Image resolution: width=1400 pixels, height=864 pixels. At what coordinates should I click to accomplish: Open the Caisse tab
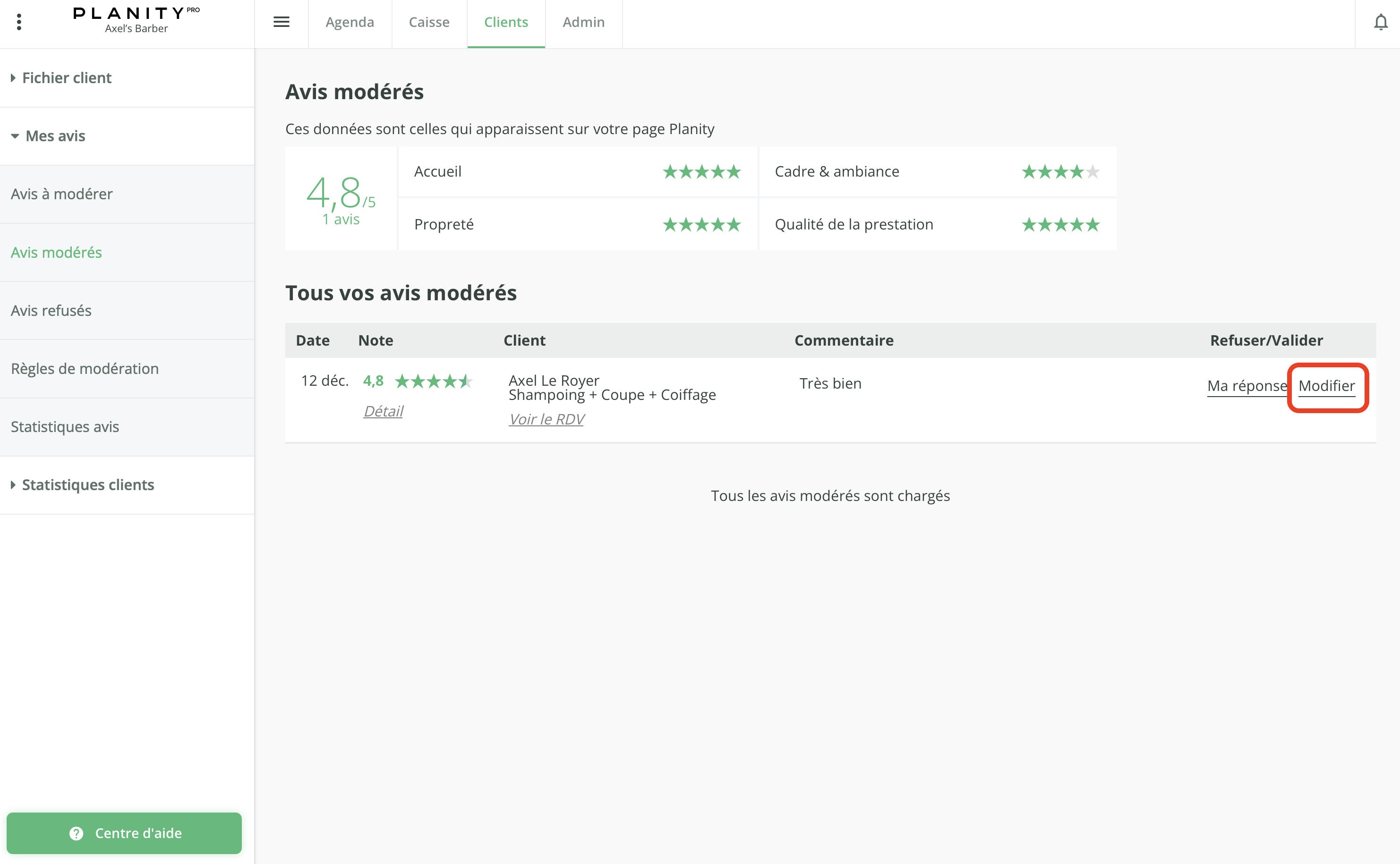coord(429,22)
